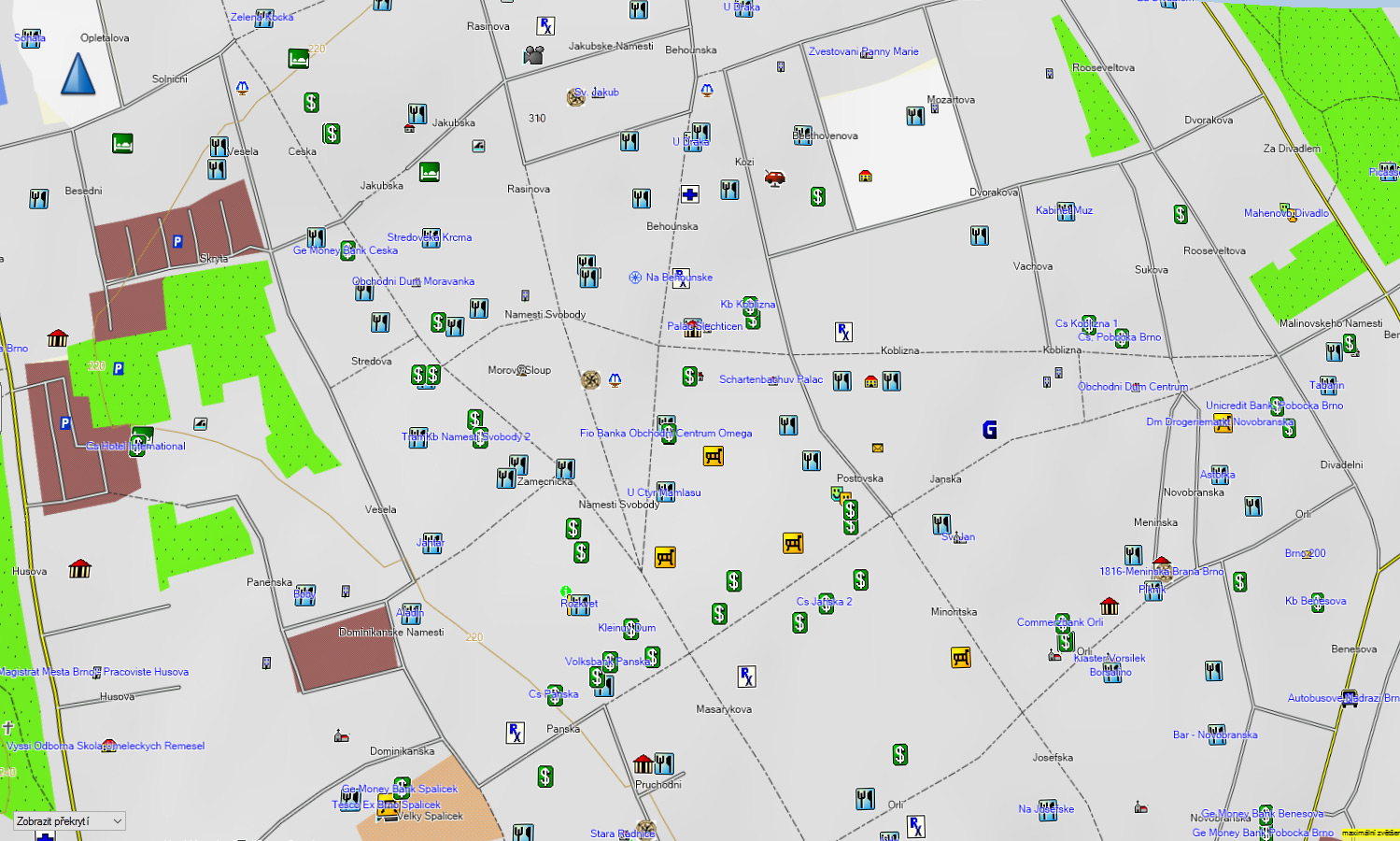Viewport: 1400px width, 841px height.
Task: Click the museum building icon near Husova
Action: [80, 568]
